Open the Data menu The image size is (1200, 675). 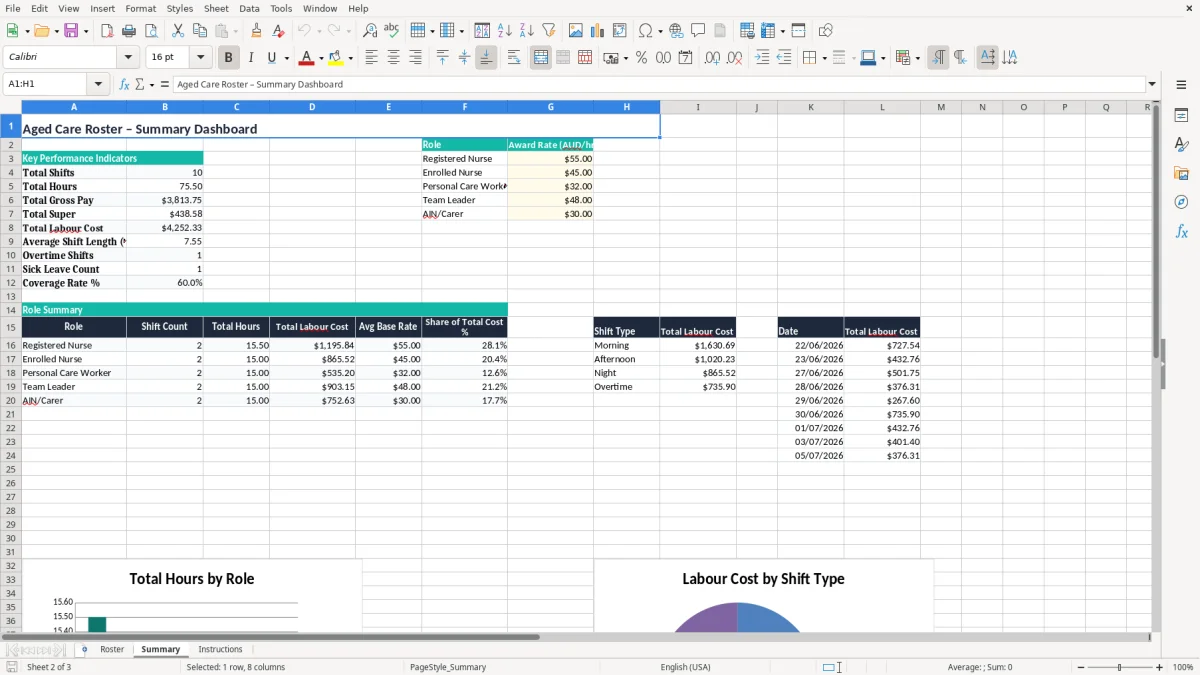point(249,8)
